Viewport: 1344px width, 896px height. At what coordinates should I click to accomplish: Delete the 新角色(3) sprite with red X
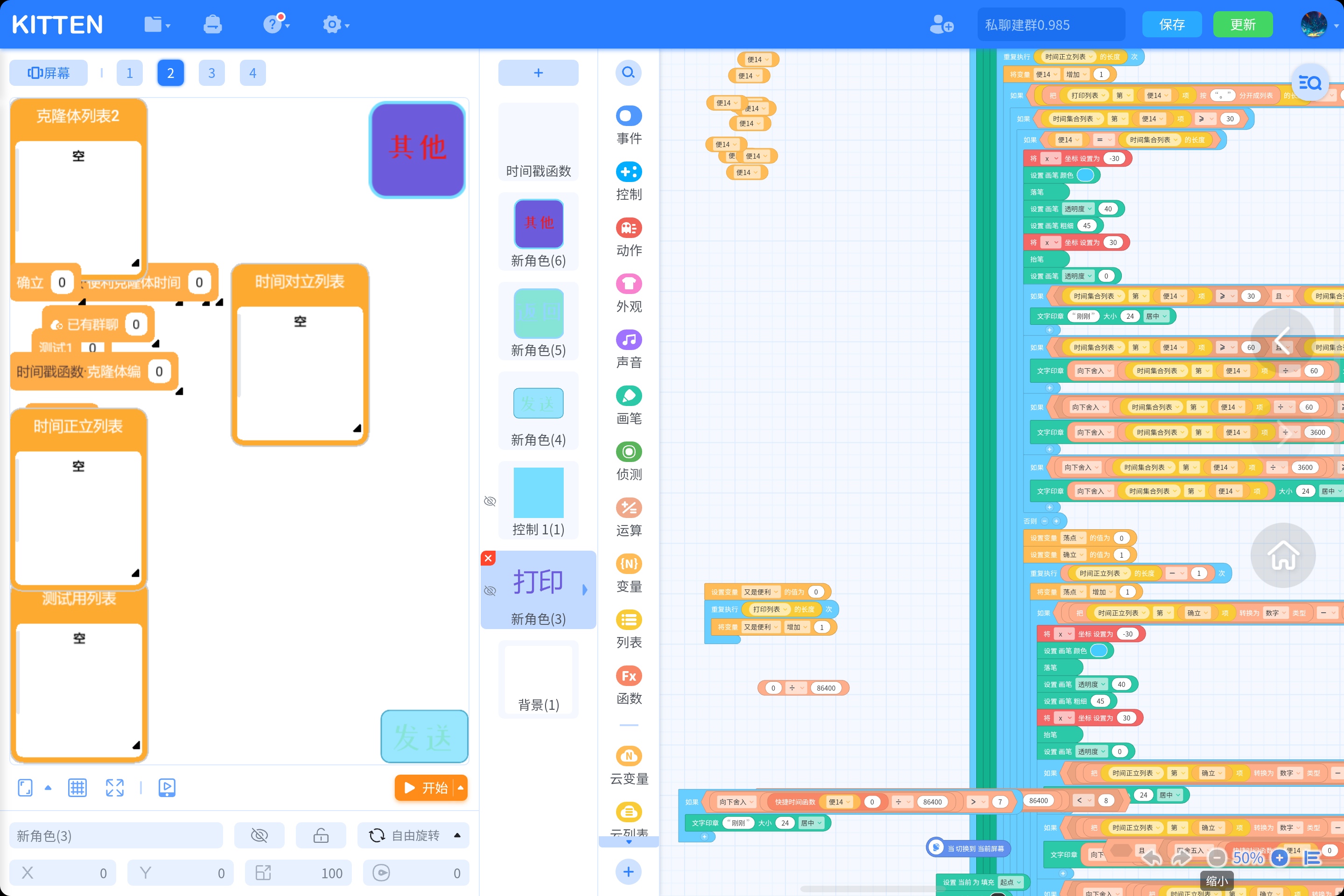point(488,558)
